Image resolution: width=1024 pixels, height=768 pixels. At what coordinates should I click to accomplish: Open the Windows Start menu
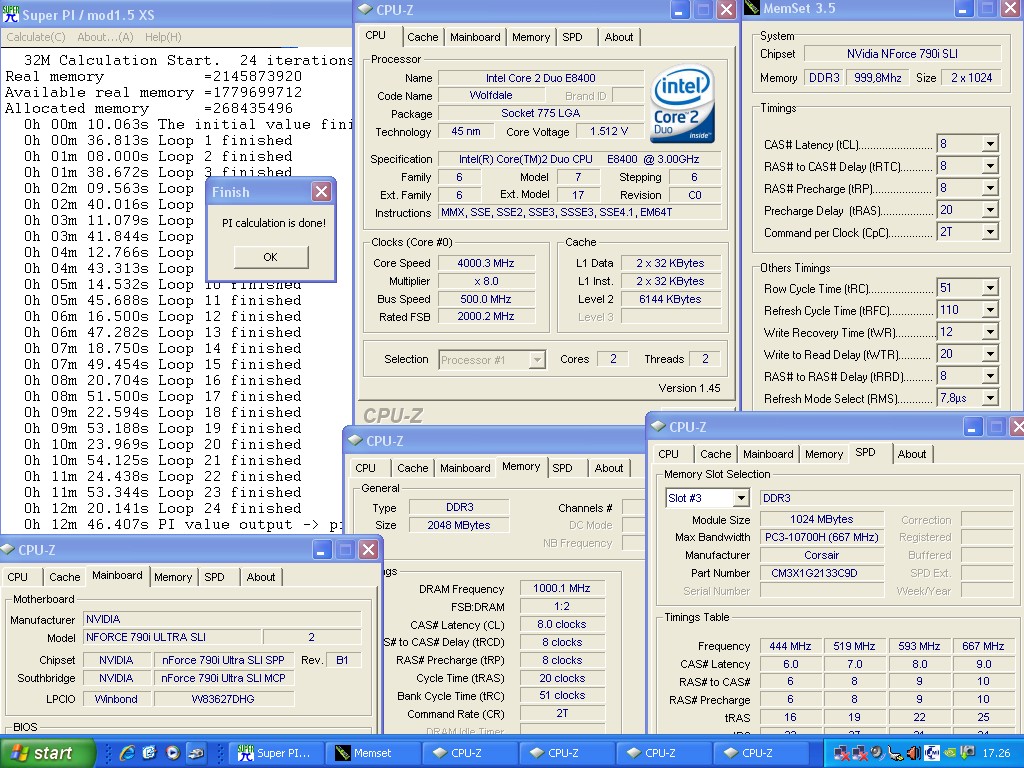point(47,753)
